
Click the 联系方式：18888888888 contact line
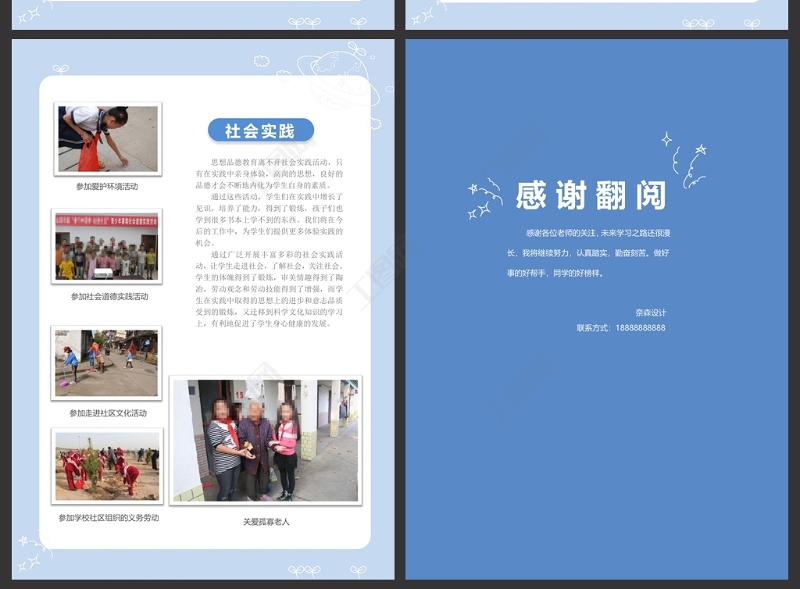pyautogui.click(x=620, y=328)
